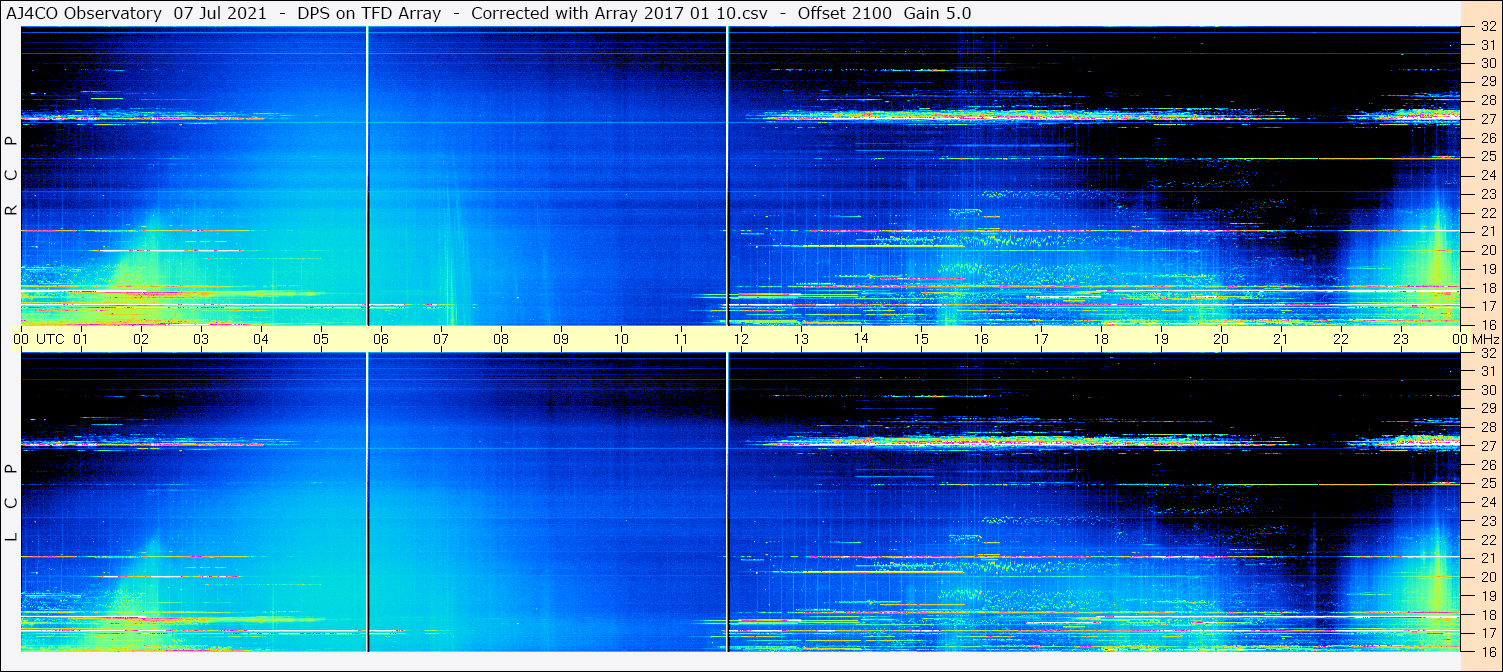Select hour 16 on the UTC time axis
This screenshot has width=1503, height=672.
click(x=981, y=339)
